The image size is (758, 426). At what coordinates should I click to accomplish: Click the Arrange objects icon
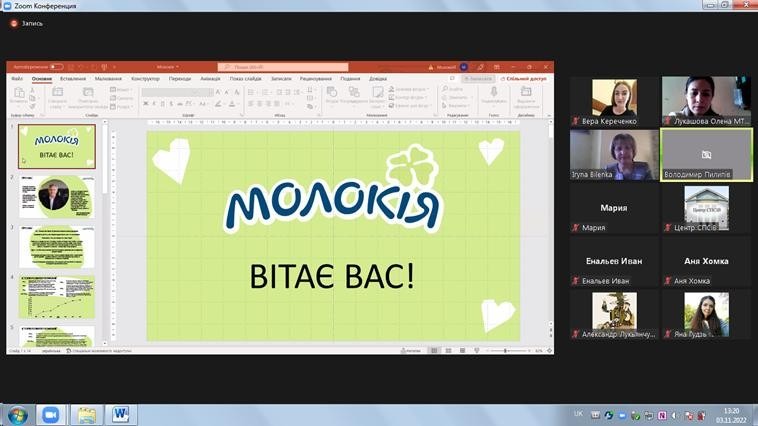pos(354,92)
